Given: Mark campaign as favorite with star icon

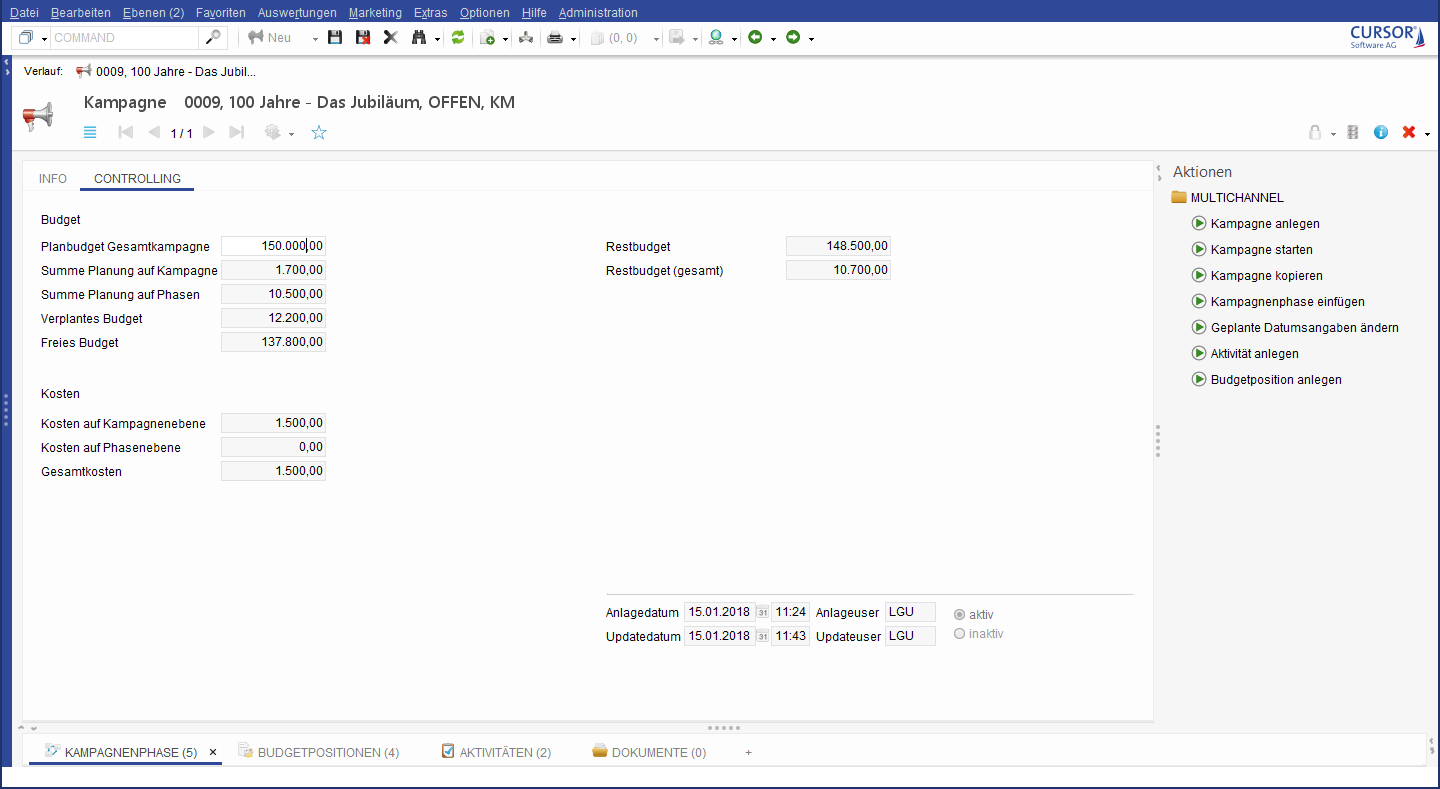Looking at the screenshot, I should (319, 133).
